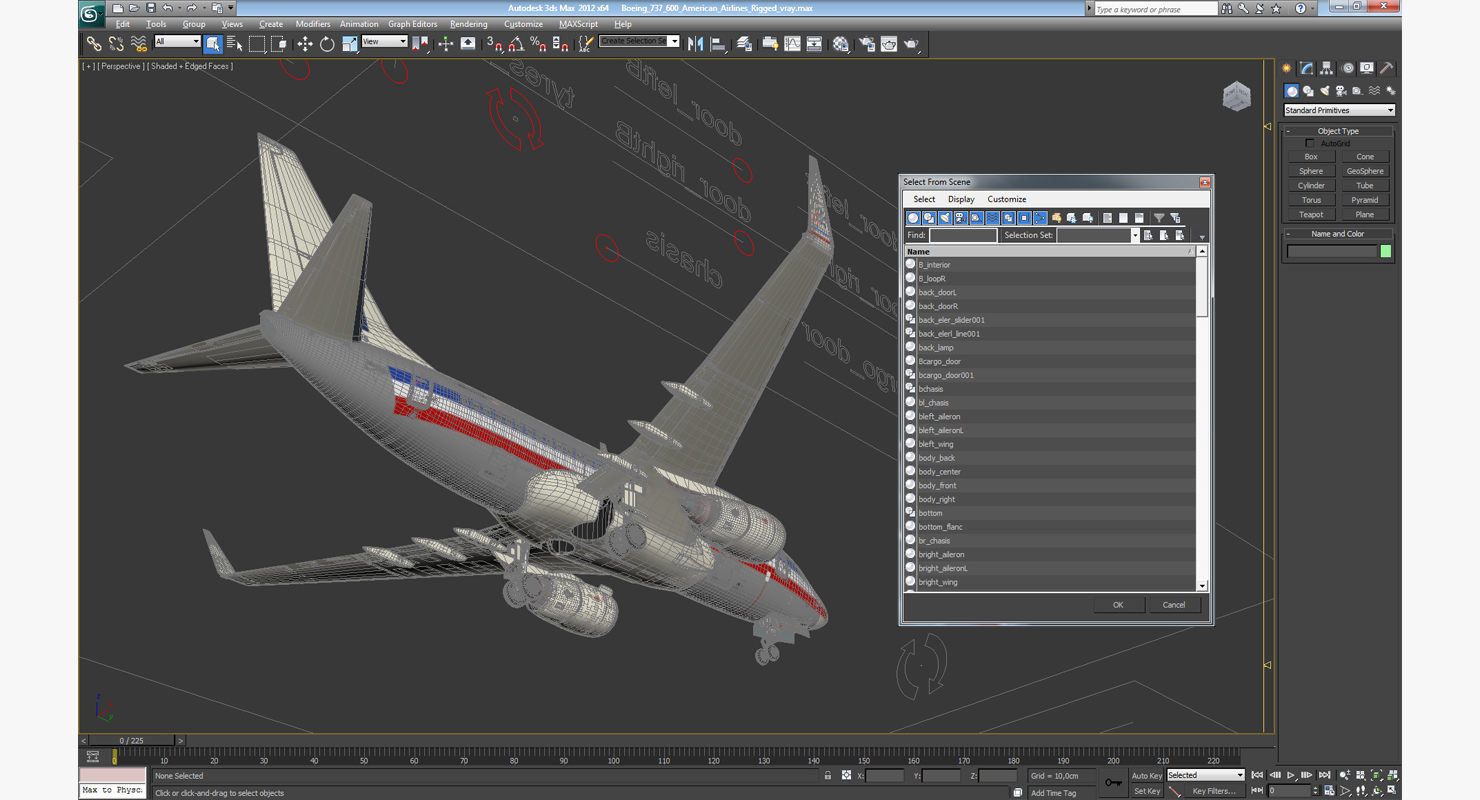Open Display menu in Select From Scene
Viewport: 1480px width, 800px height.
click(x=961, y=199)
